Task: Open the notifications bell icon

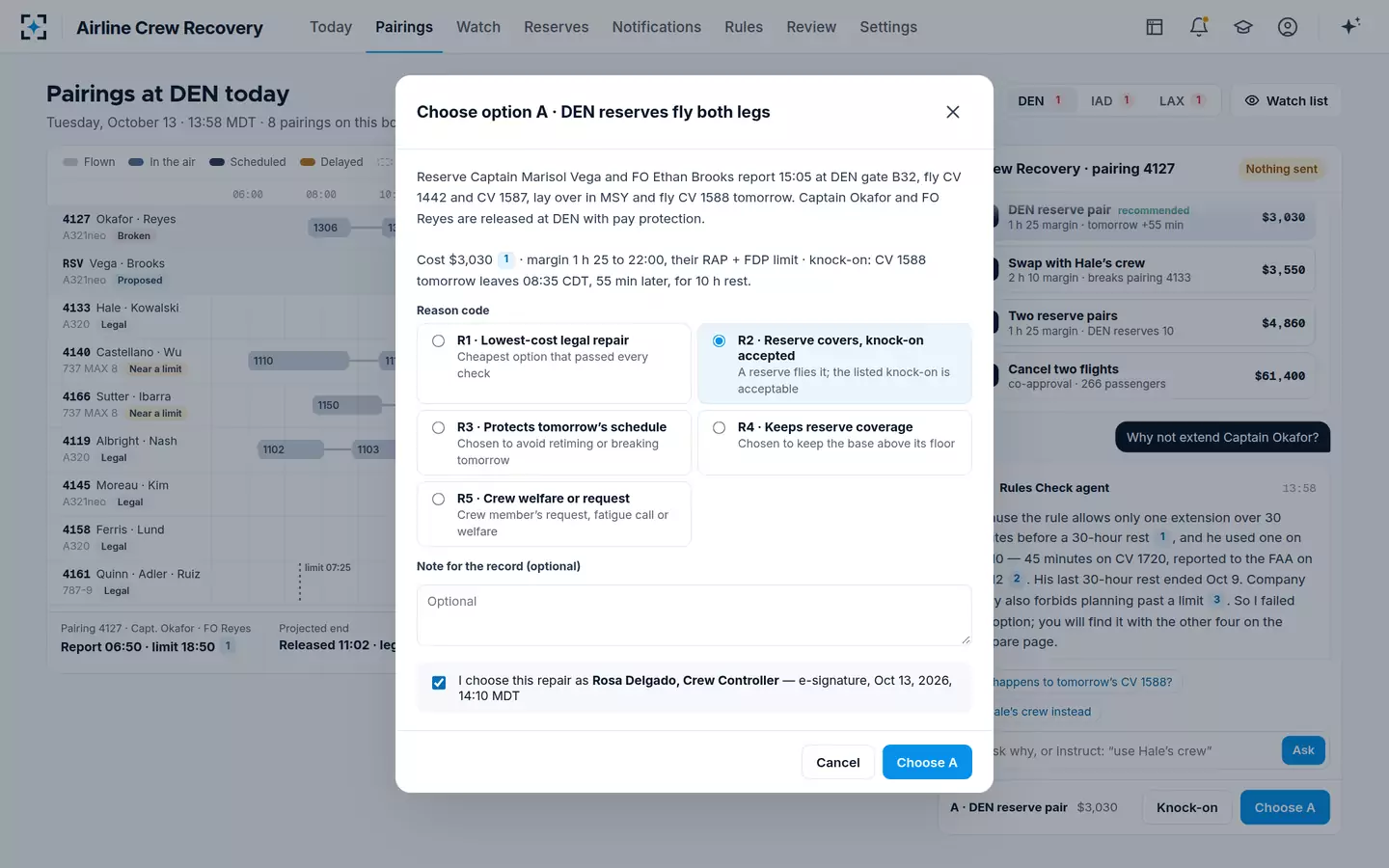Action: (x=1199, y=27)
